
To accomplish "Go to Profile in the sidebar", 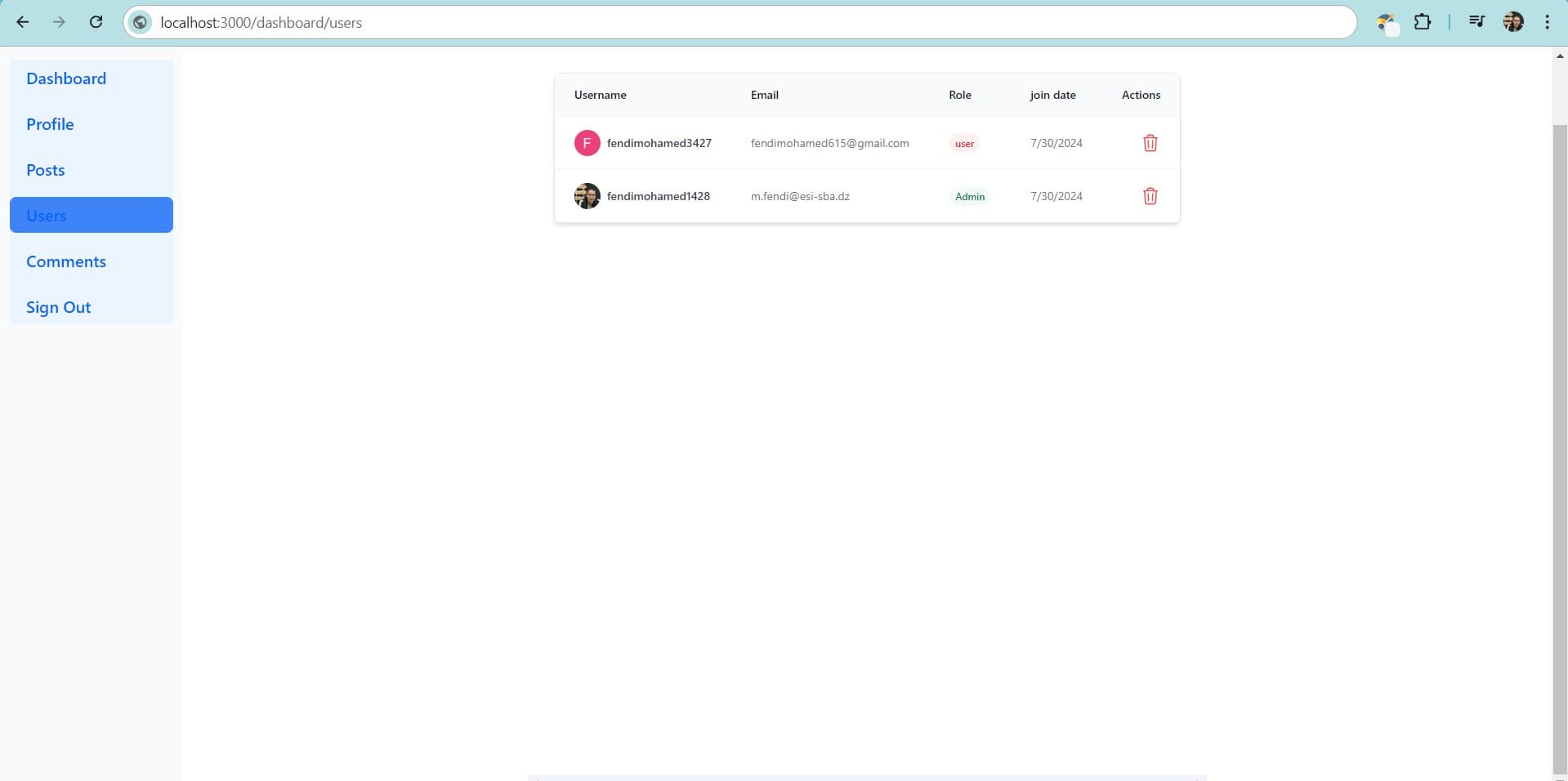I will pos(50,124).
